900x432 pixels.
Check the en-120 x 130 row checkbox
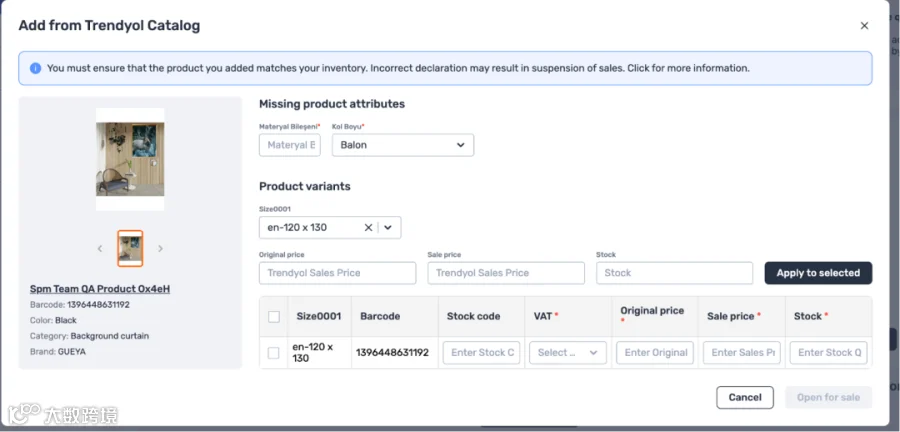pos(274,353)
